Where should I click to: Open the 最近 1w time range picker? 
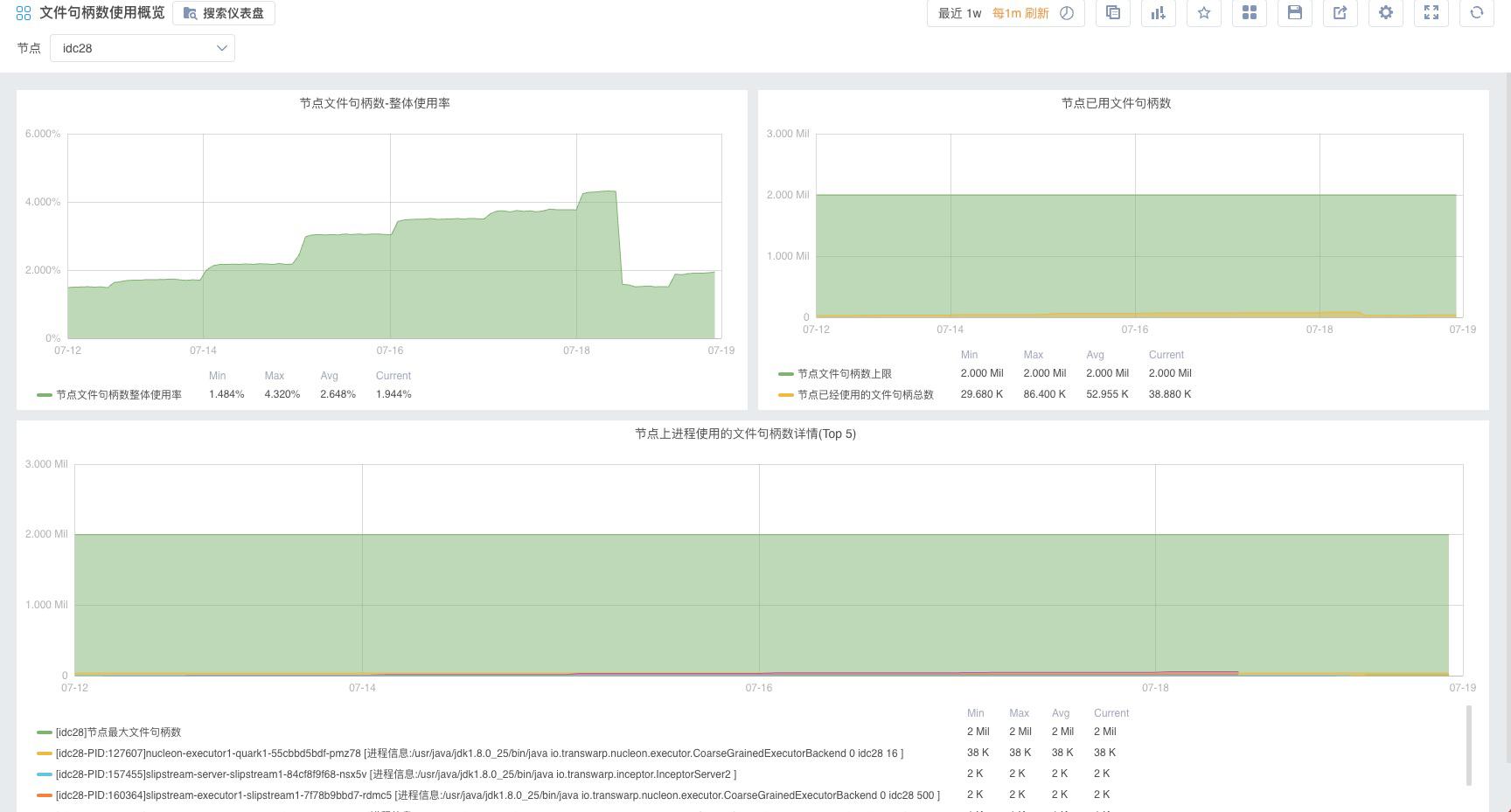[959, 13]
